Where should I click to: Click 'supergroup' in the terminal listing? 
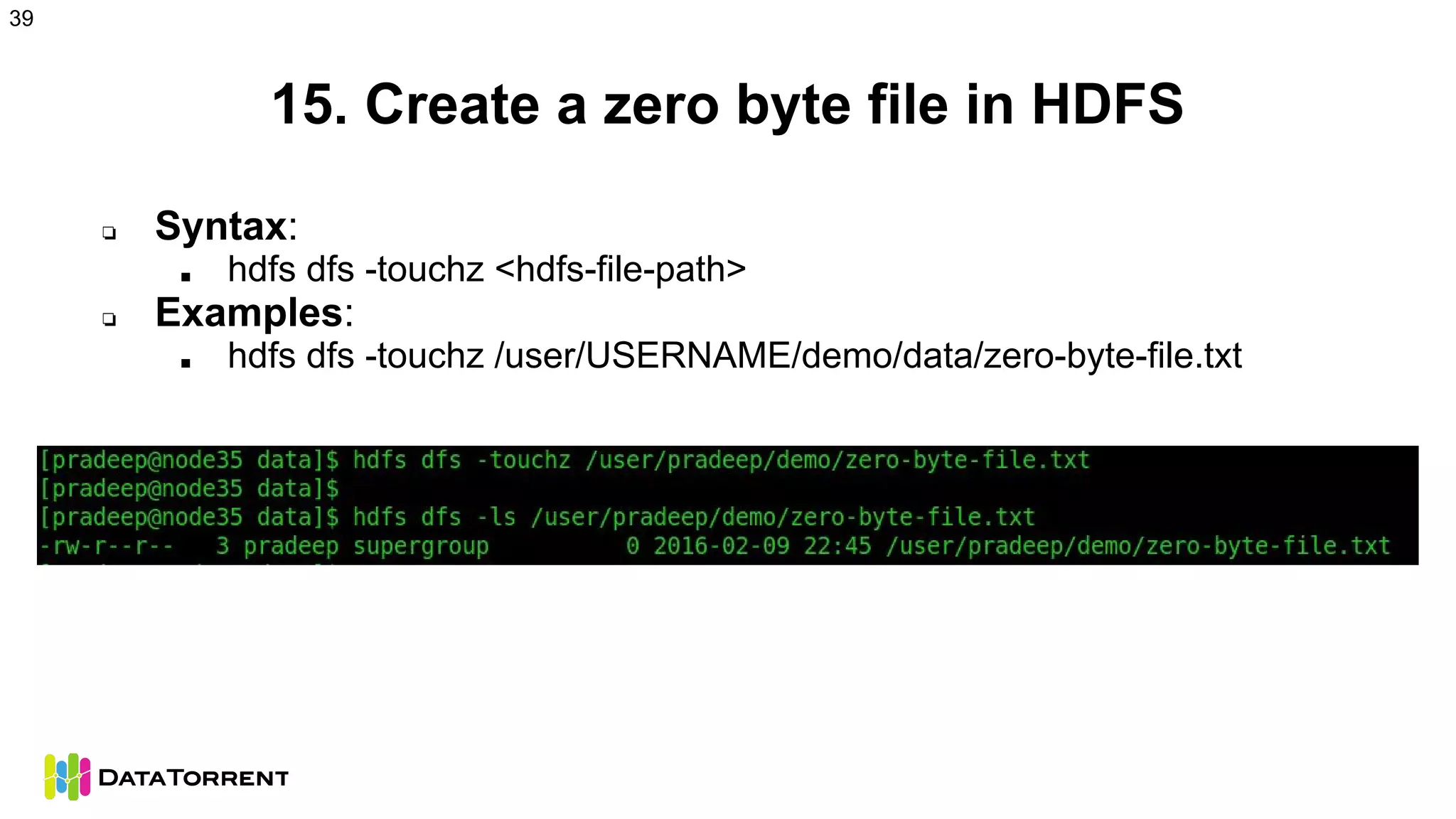pyautogui.click(x=421, y=546)
